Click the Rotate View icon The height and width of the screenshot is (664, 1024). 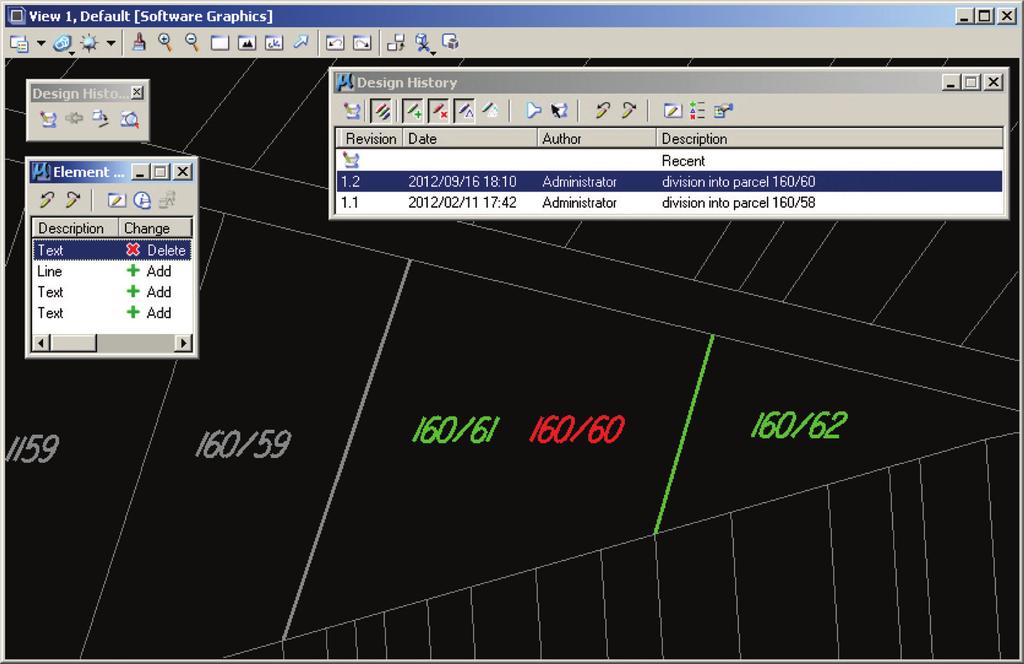[x=274, y=44]
